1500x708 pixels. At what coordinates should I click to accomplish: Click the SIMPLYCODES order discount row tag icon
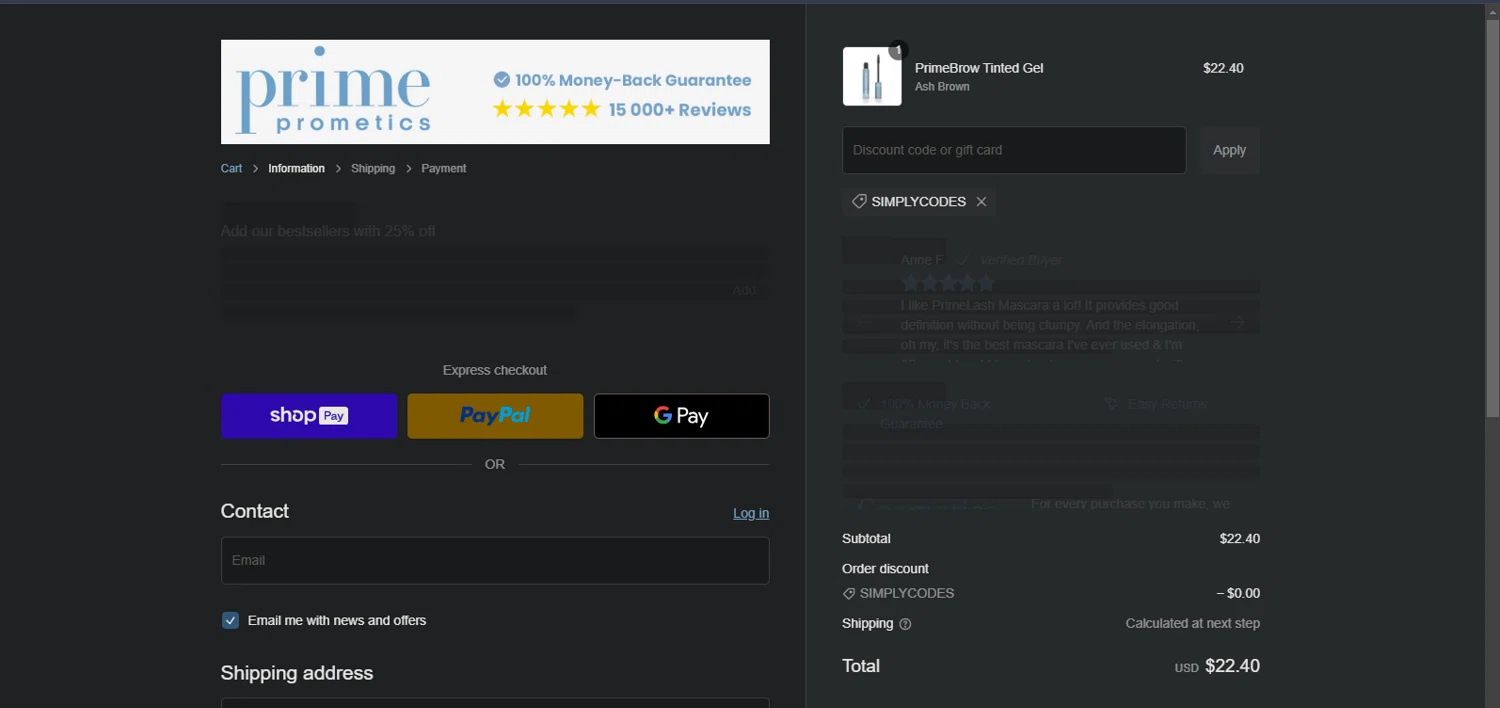tap(849, 594)
